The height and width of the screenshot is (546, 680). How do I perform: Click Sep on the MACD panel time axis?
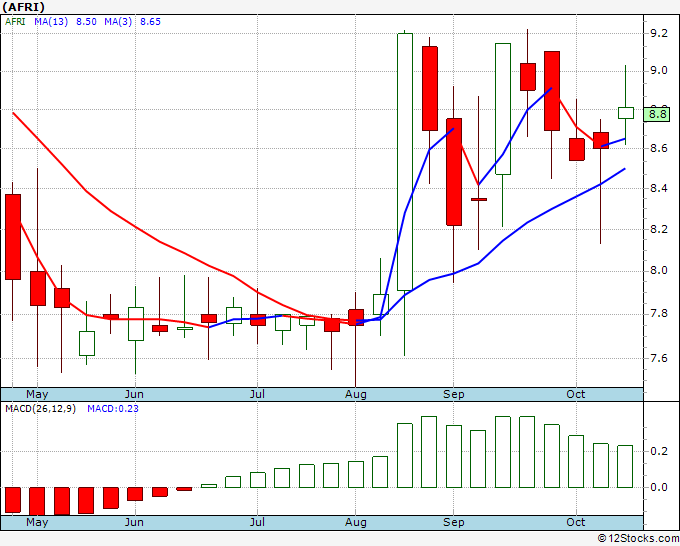454,522
